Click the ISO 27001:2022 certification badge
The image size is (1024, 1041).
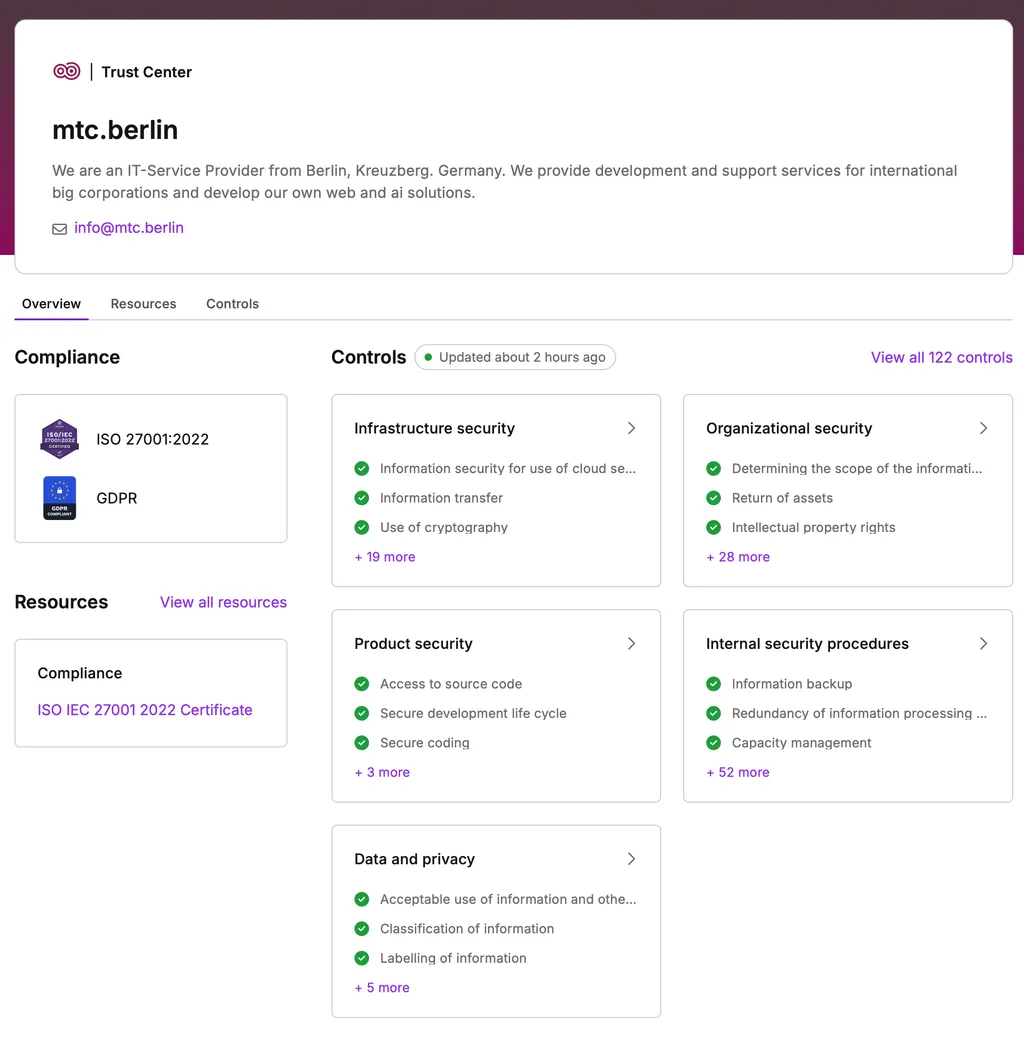(59, 439)
